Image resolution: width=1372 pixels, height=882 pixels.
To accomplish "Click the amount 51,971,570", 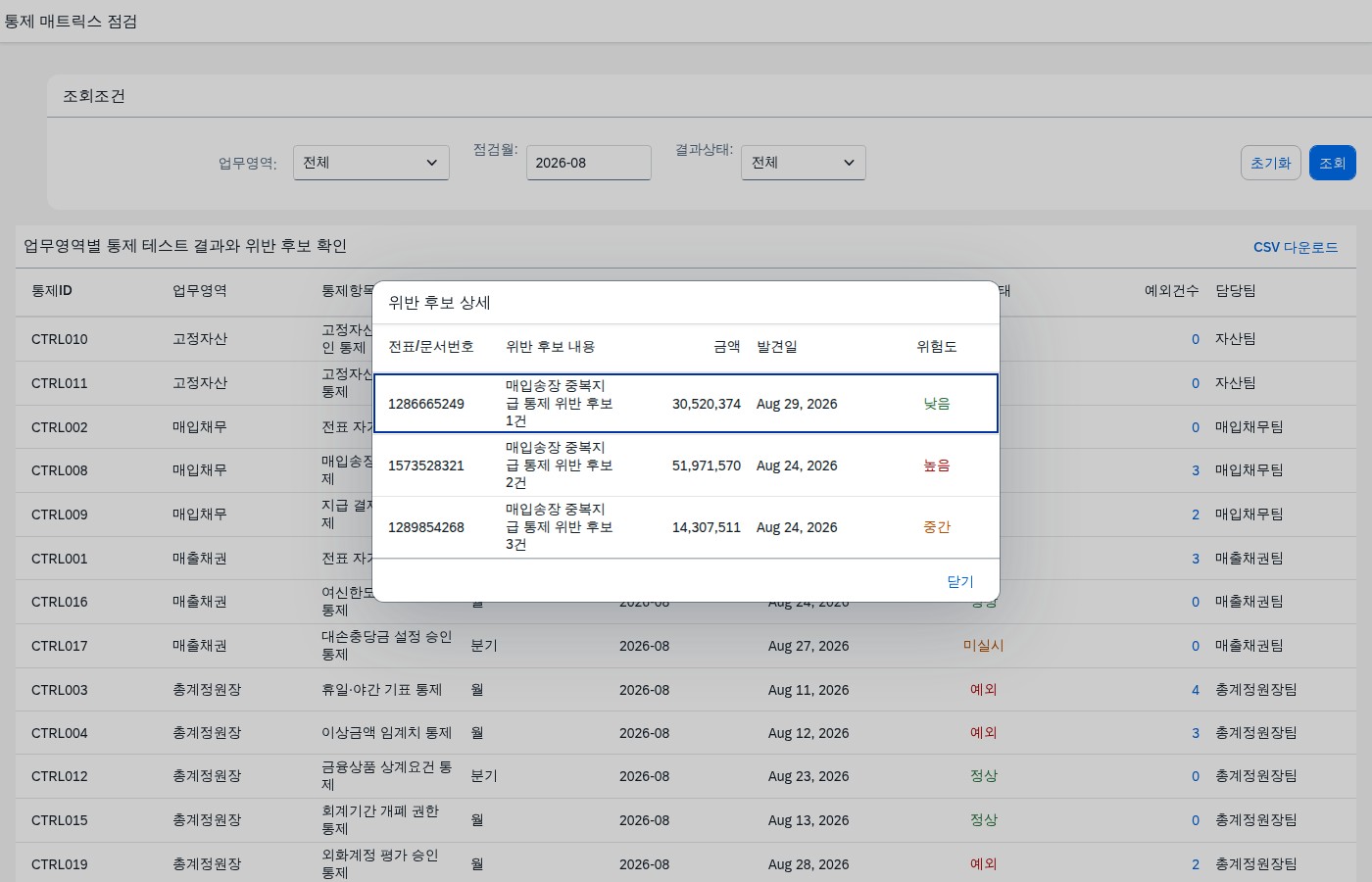I will pyautogui.click(x=707, y=465).
